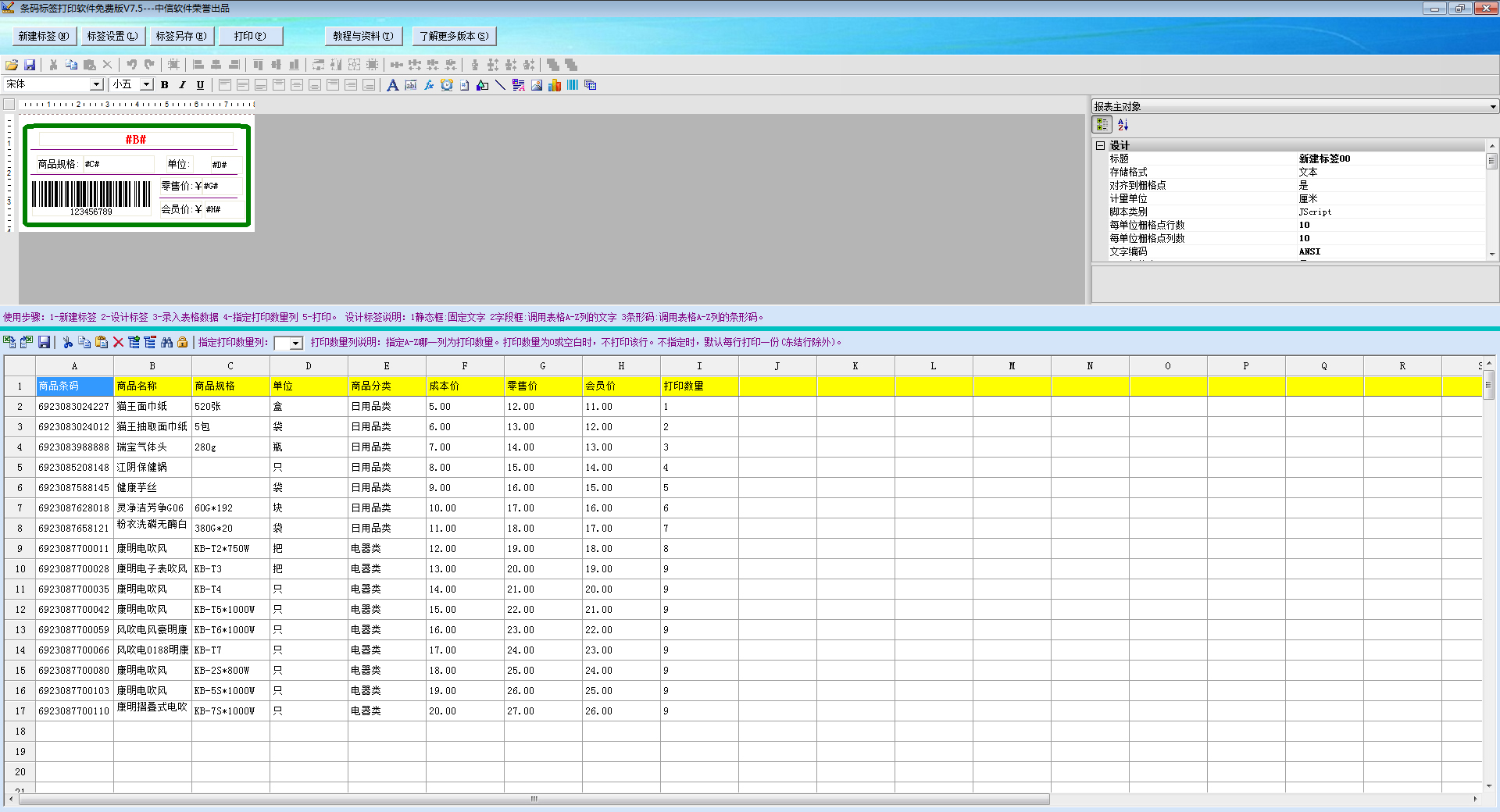Select the static text 'A' tool

(x=392, y=85)
